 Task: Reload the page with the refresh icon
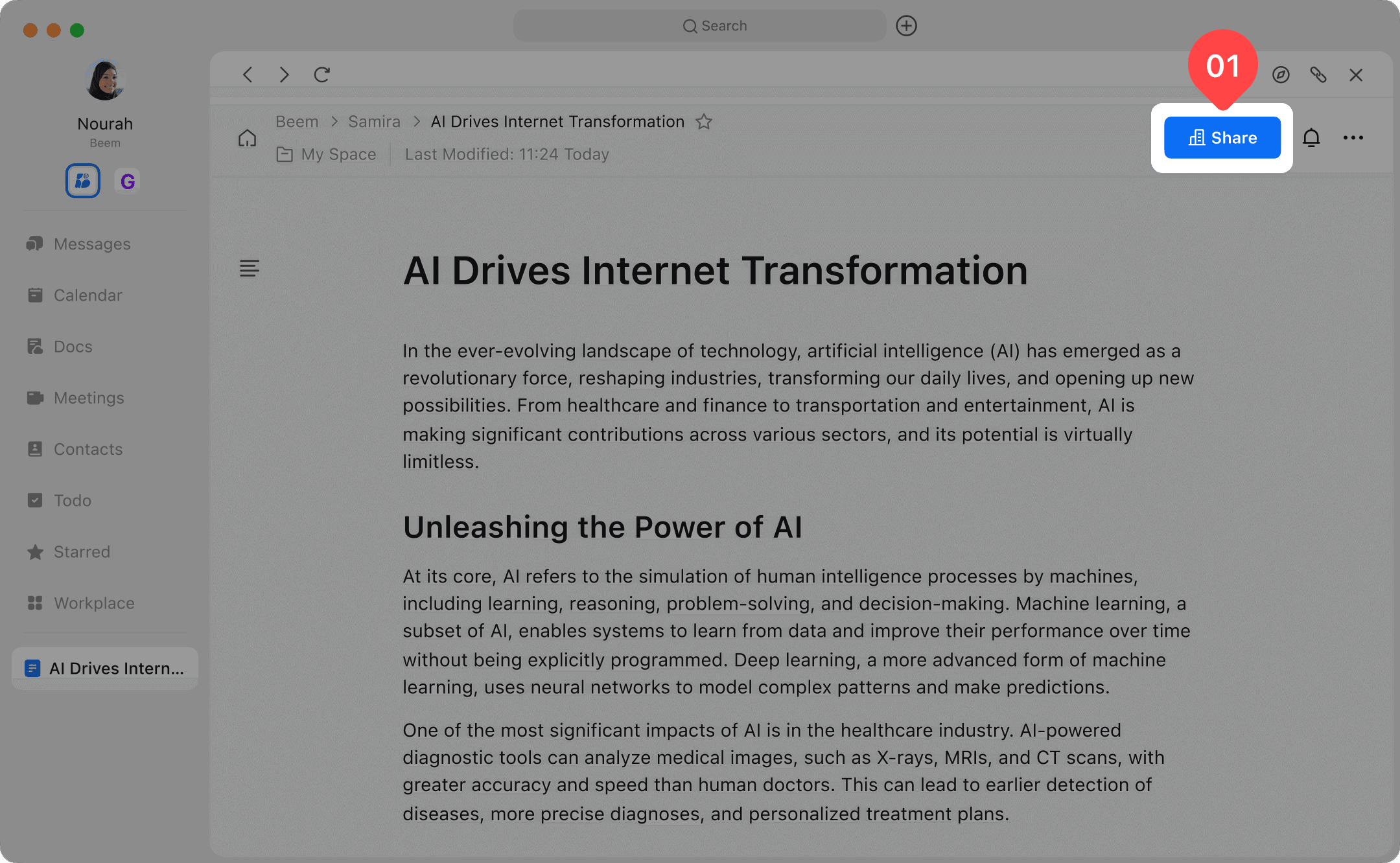click(x=322, y=75)
